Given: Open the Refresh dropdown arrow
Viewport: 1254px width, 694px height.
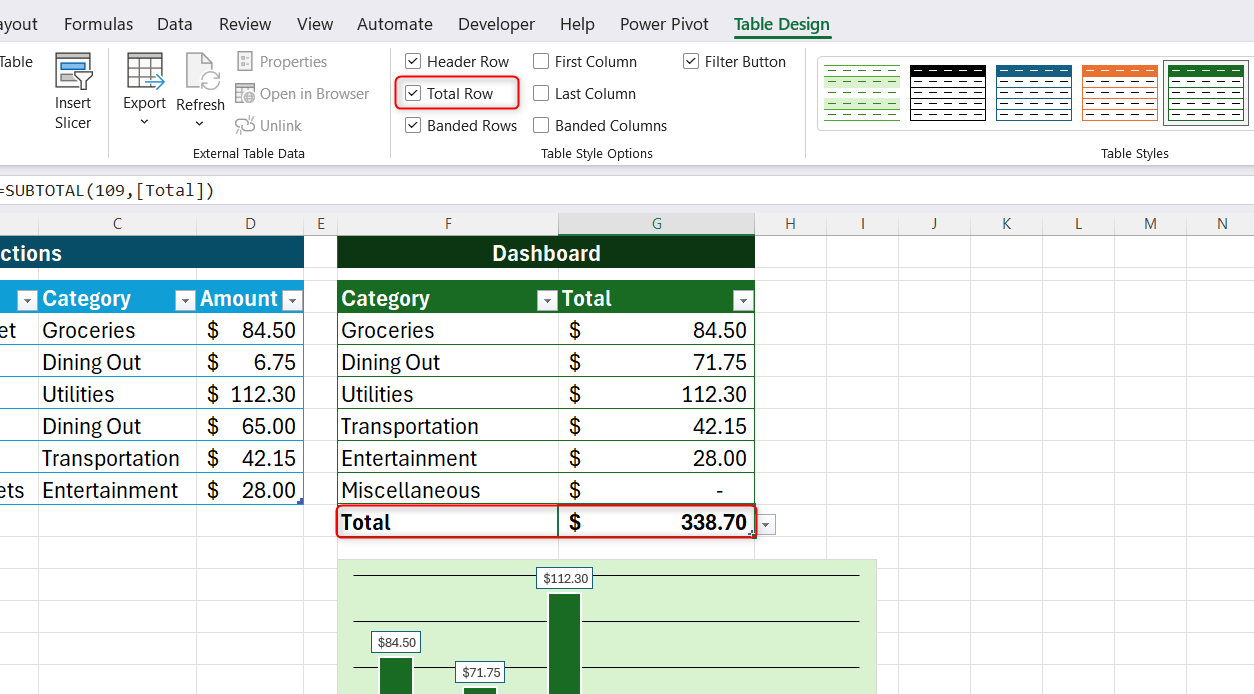Looking at the screenshot, I should tap(200, 124).
